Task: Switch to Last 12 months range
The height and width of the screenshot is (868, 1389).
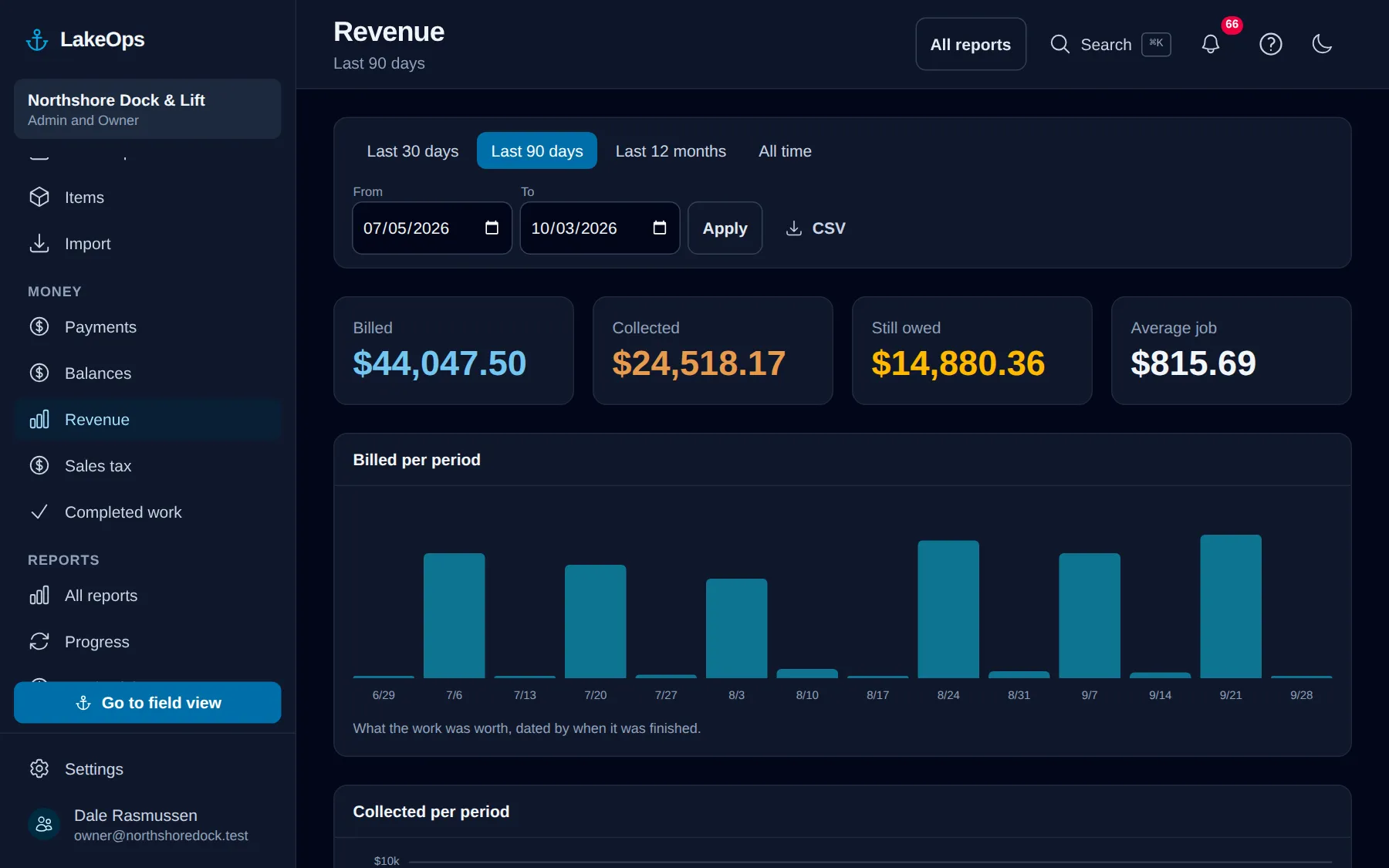Action: 671,151
